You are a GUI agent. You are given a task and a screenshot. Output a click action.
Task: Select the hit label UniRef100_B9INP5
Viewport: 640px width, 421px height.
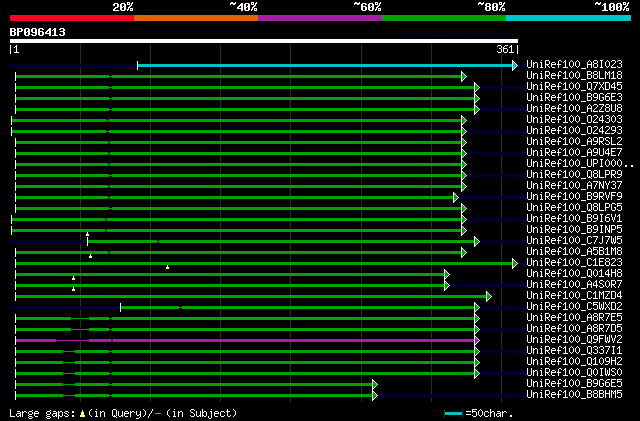pyautogui.click(x=574, y=230)
